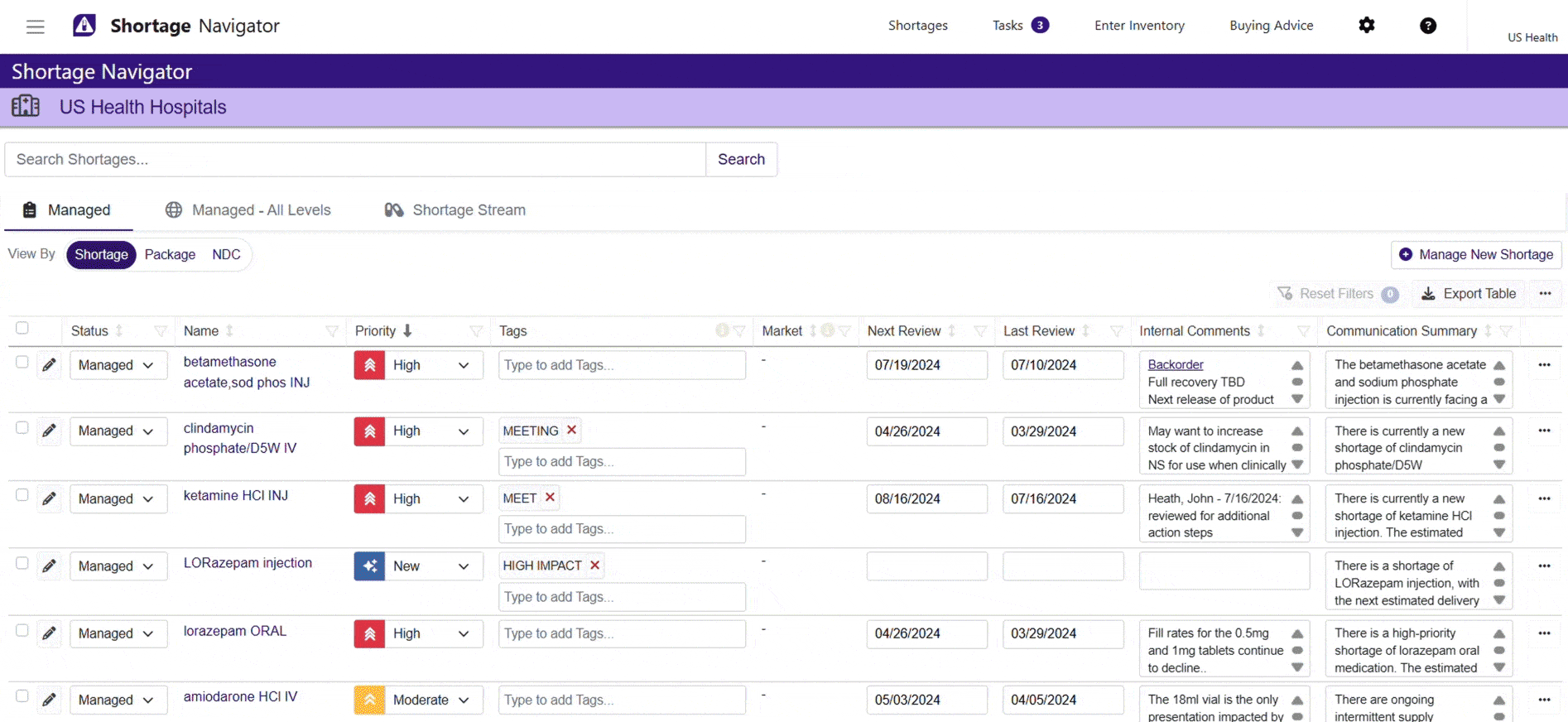Remove the MEETING tag from clindamycin

[571, 431]
